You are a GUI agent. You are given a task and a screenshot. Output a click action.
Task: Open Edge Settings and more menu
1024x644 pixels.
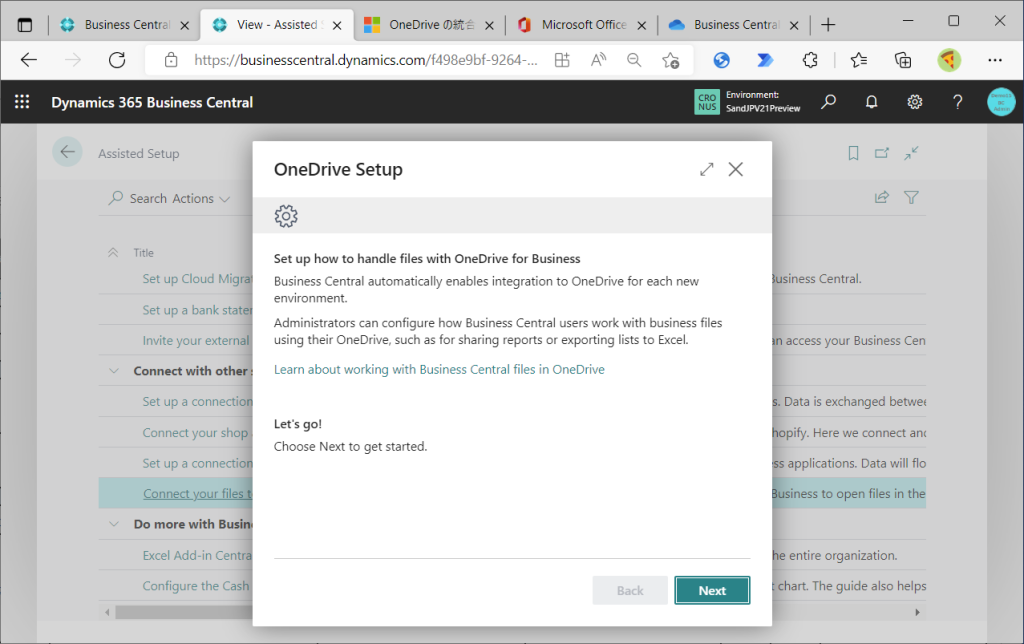[995, 60]
